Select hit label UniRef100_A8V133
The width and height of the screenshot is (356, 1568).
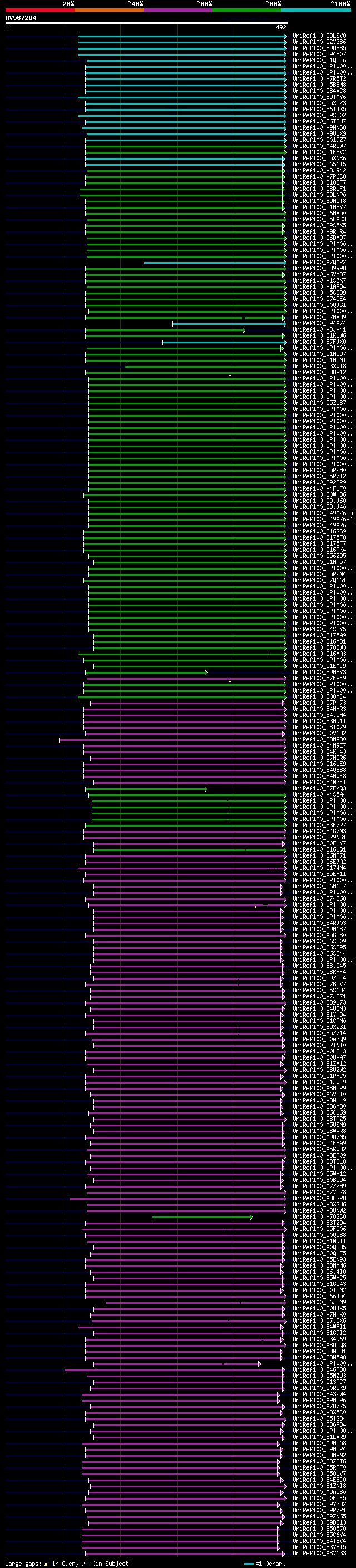pyautogui.click(x=319, y=1554)
